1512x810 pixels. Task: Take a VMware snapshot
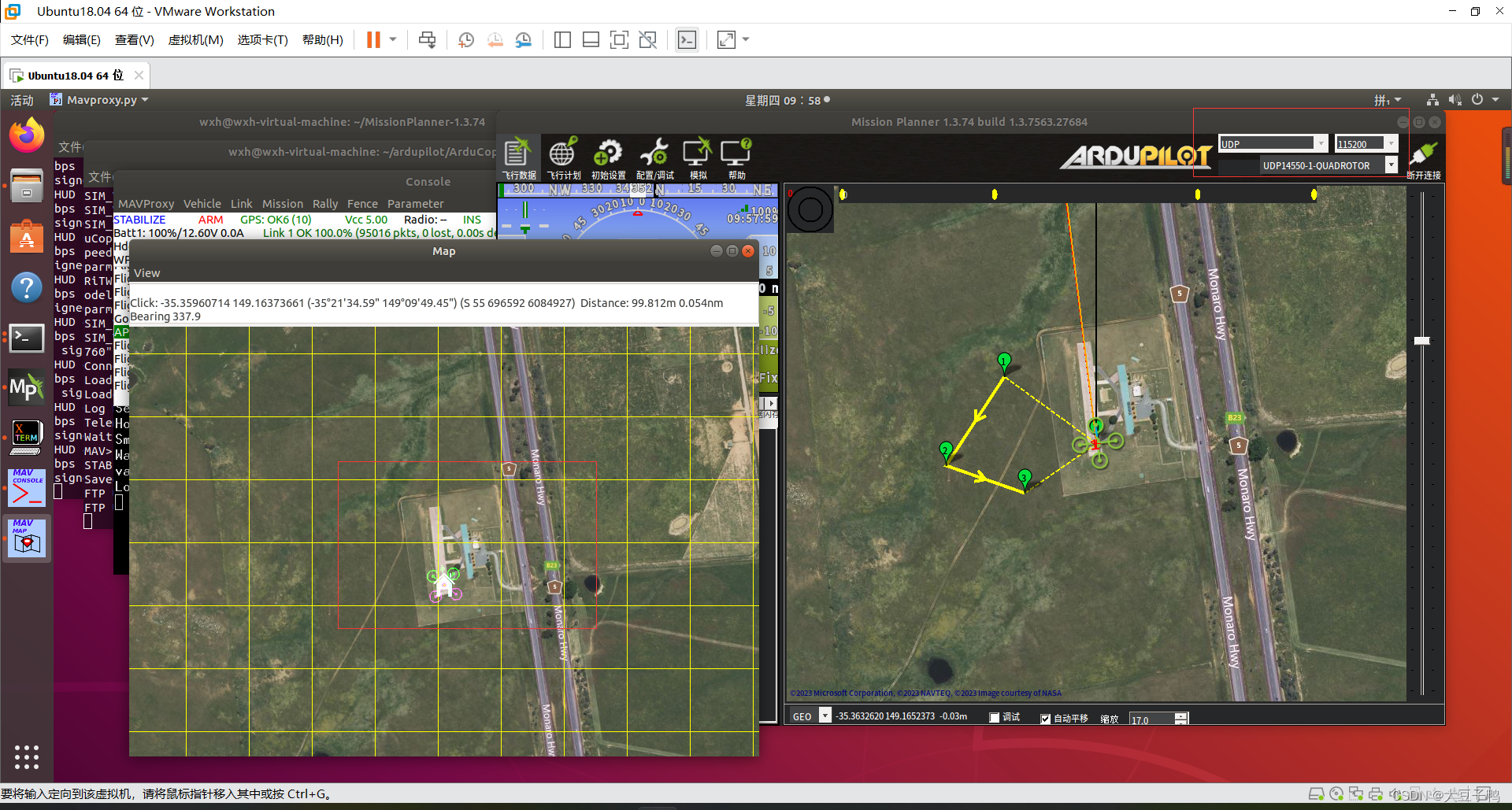click(466, 39)
